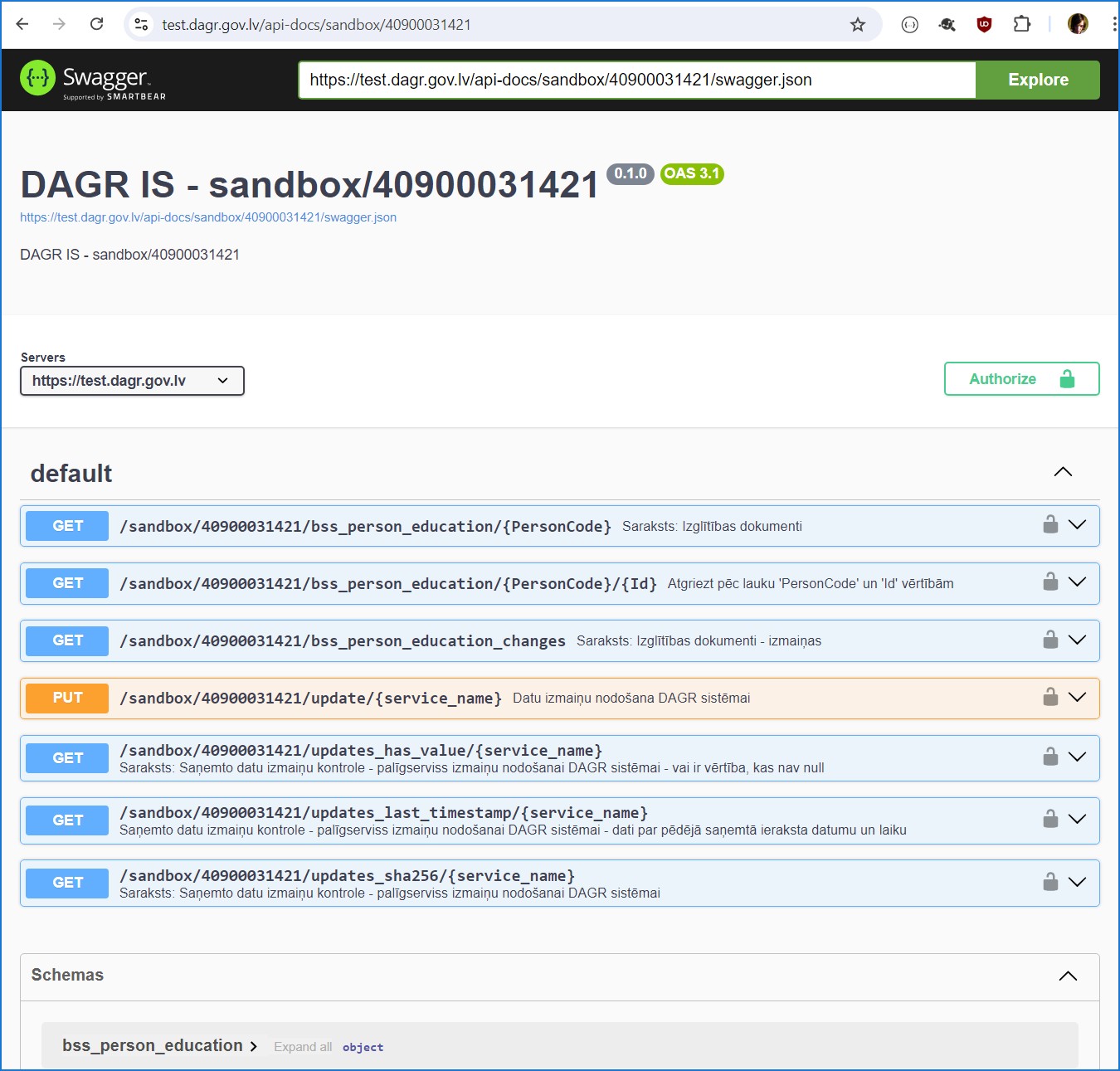This screenshot has width=1120, height=1071.
Task: Collapse the default section with its chevron
Action: (1063, 472)
